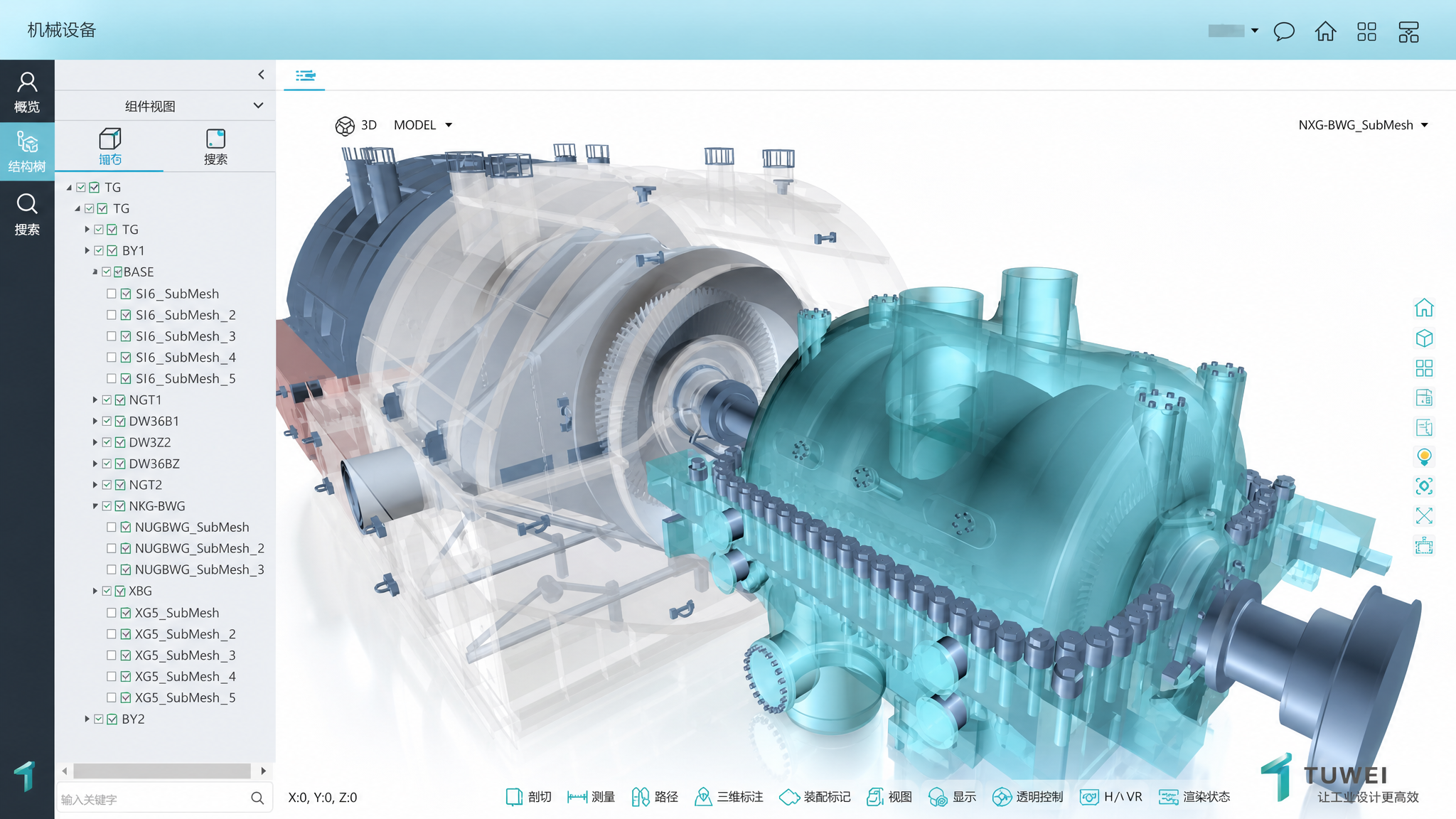Image resolution: width=1456 pixels, height=819 pixels.
Task: Tick the empty box for SI6_SubMesh_2
Action: (x=112, y=314)
